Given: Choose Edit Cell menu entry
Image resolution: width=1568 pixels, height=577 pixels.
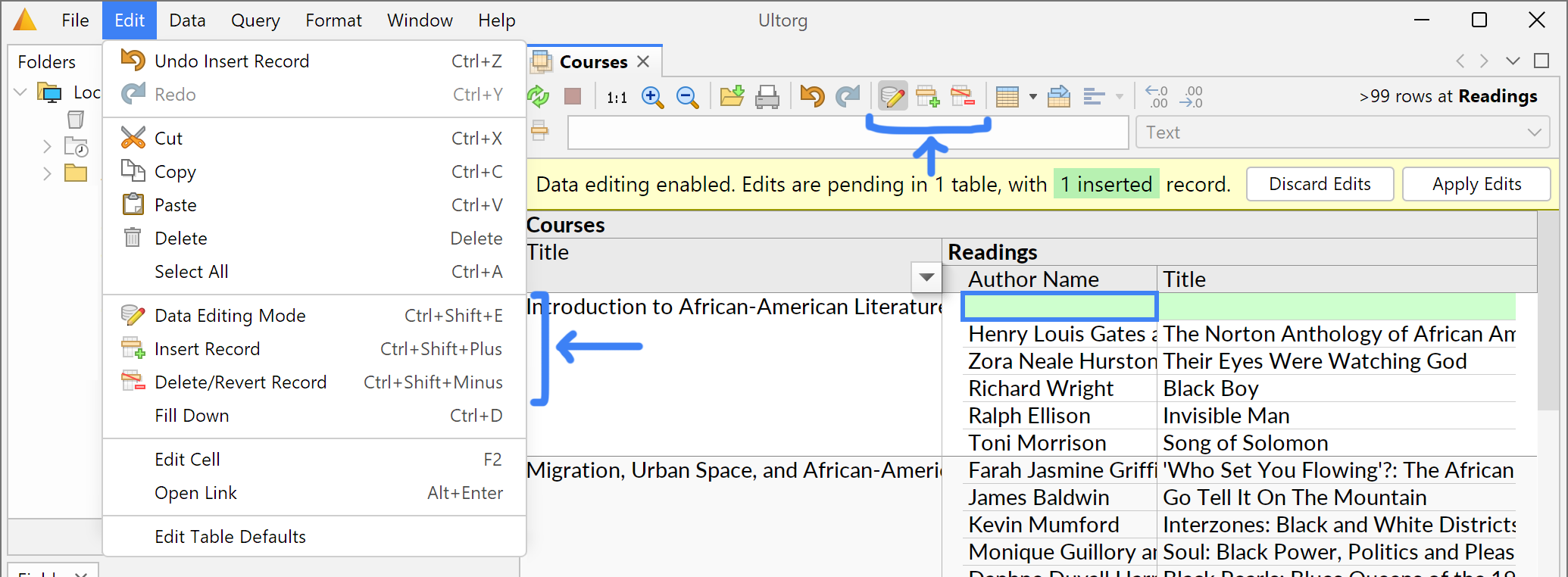Looking at the screenshot, I should tap(314, 460).
